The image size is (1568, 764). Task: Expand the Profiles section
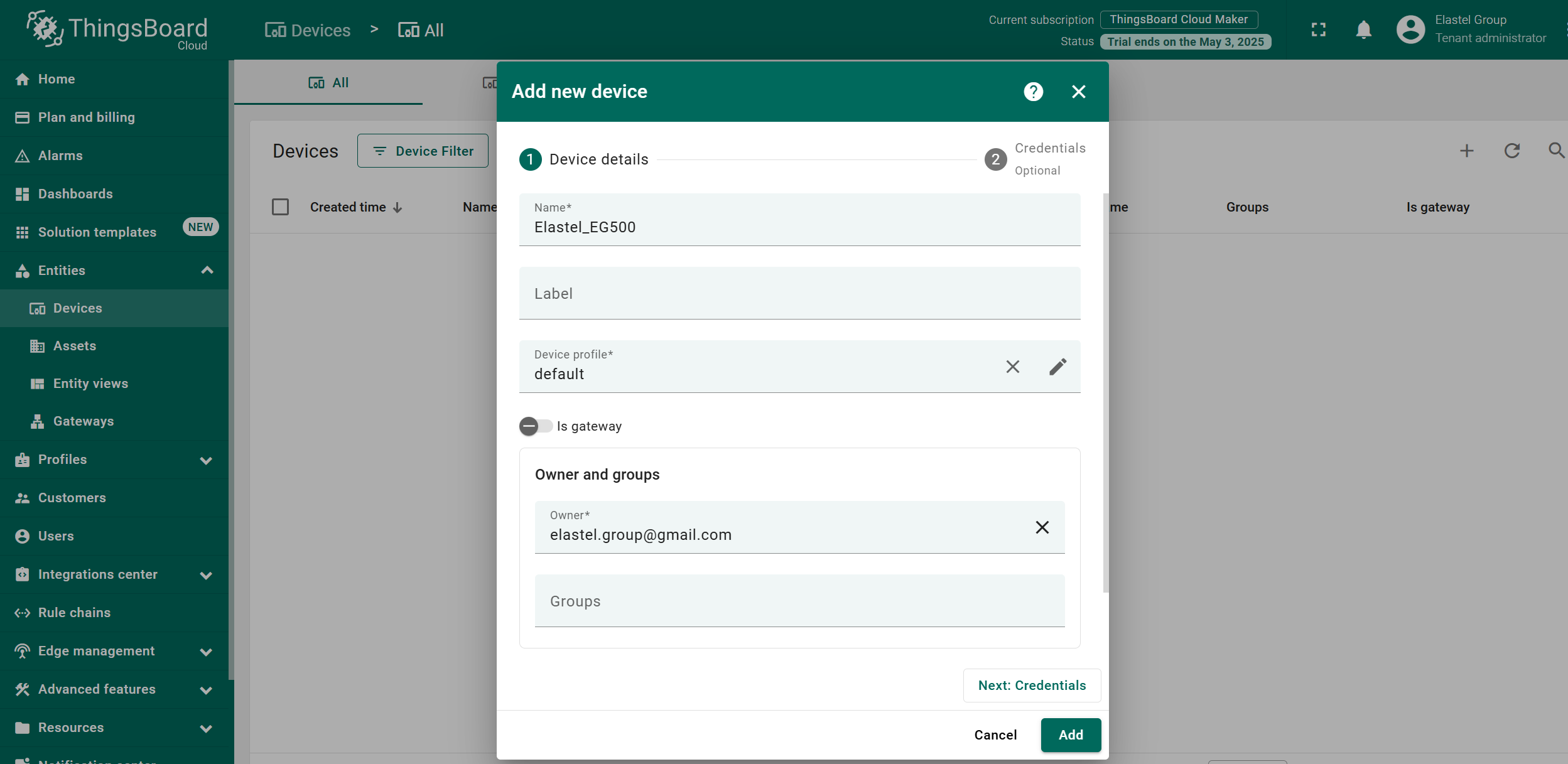(206, 460)
